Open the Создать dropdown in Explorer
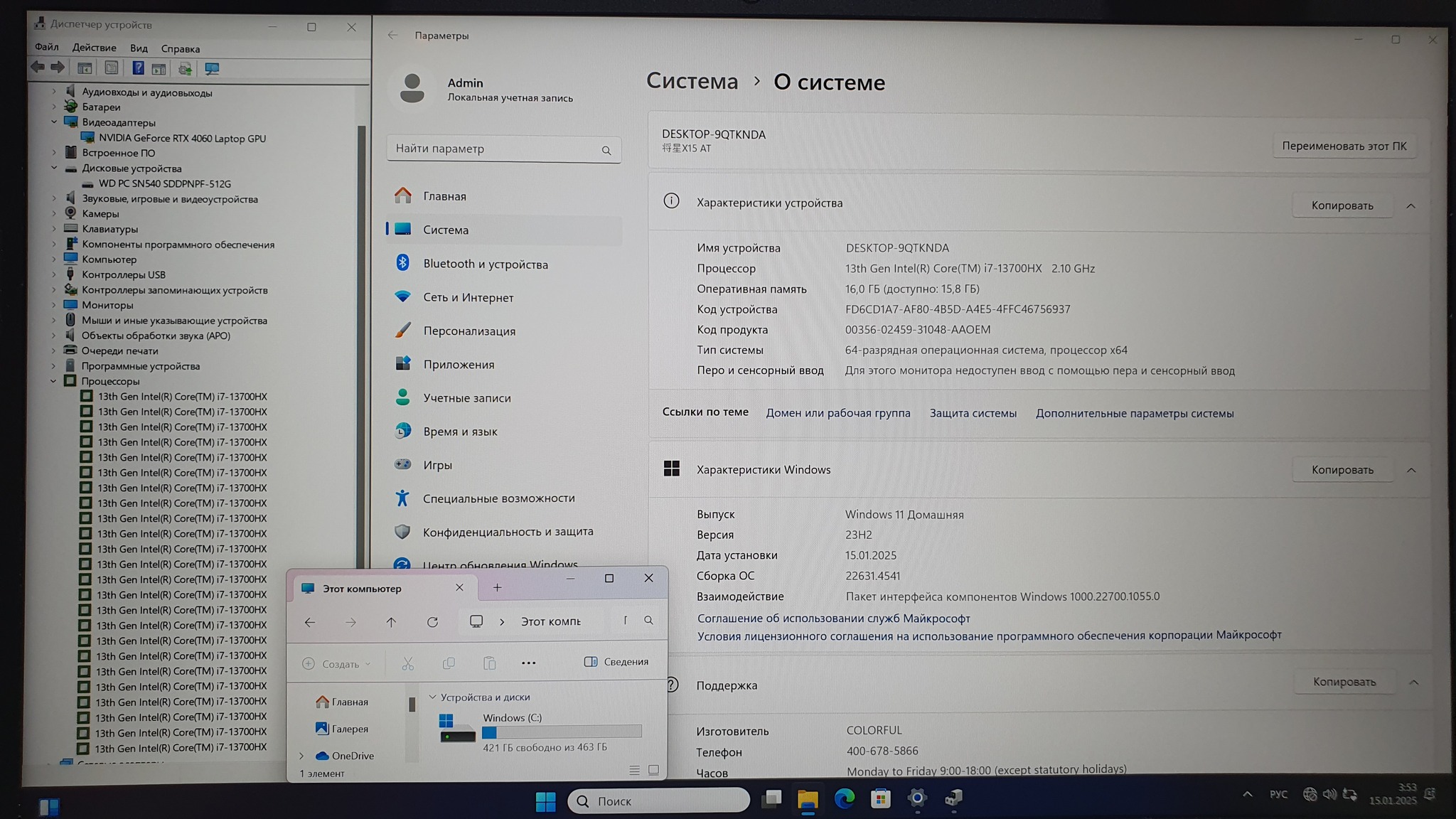Viewport: 1456px width, 819px height. coord(337,663)
